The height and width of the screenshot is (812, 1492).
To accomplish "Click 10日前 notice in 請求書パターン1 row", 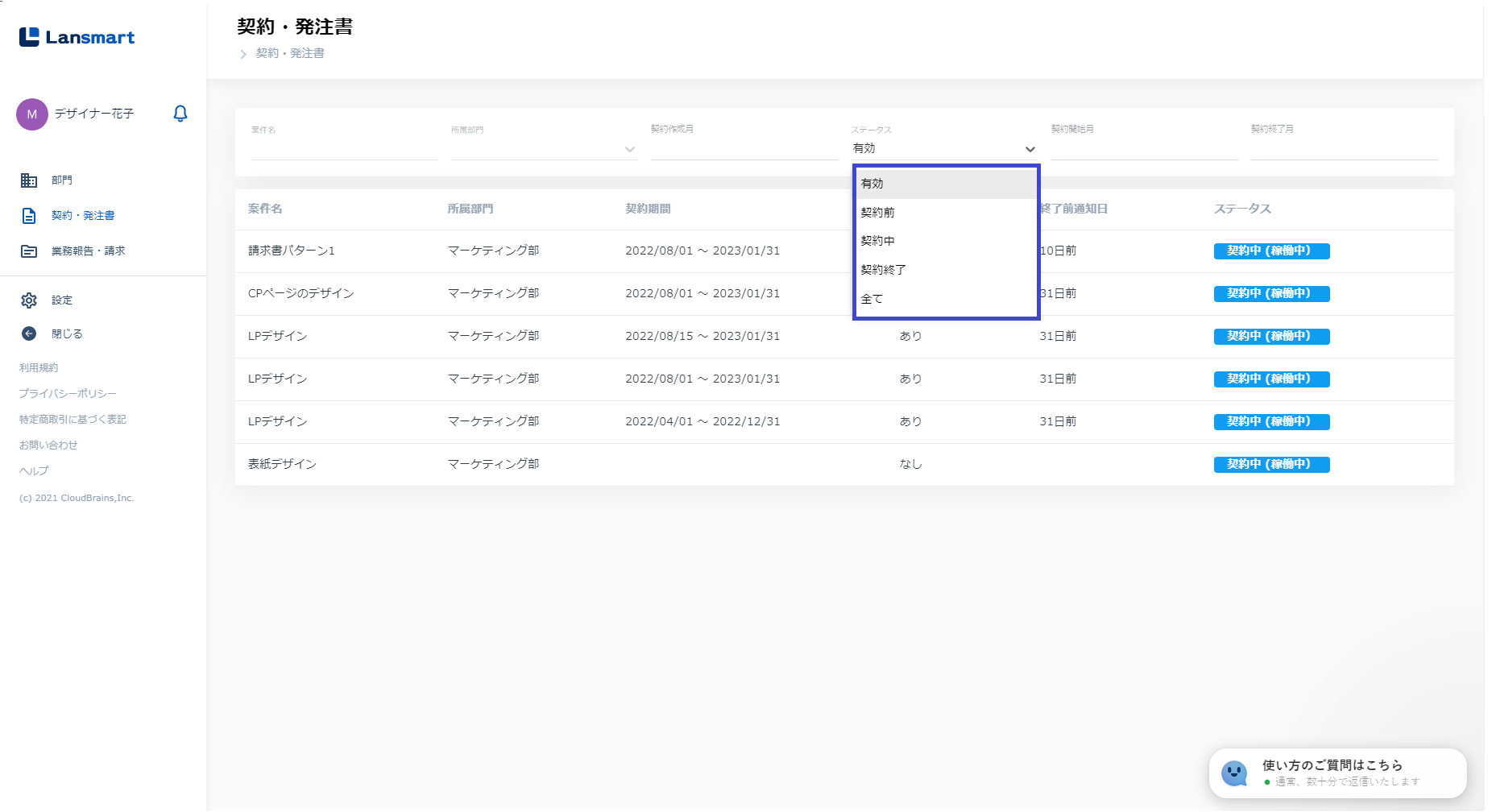I will [1058, 251].
